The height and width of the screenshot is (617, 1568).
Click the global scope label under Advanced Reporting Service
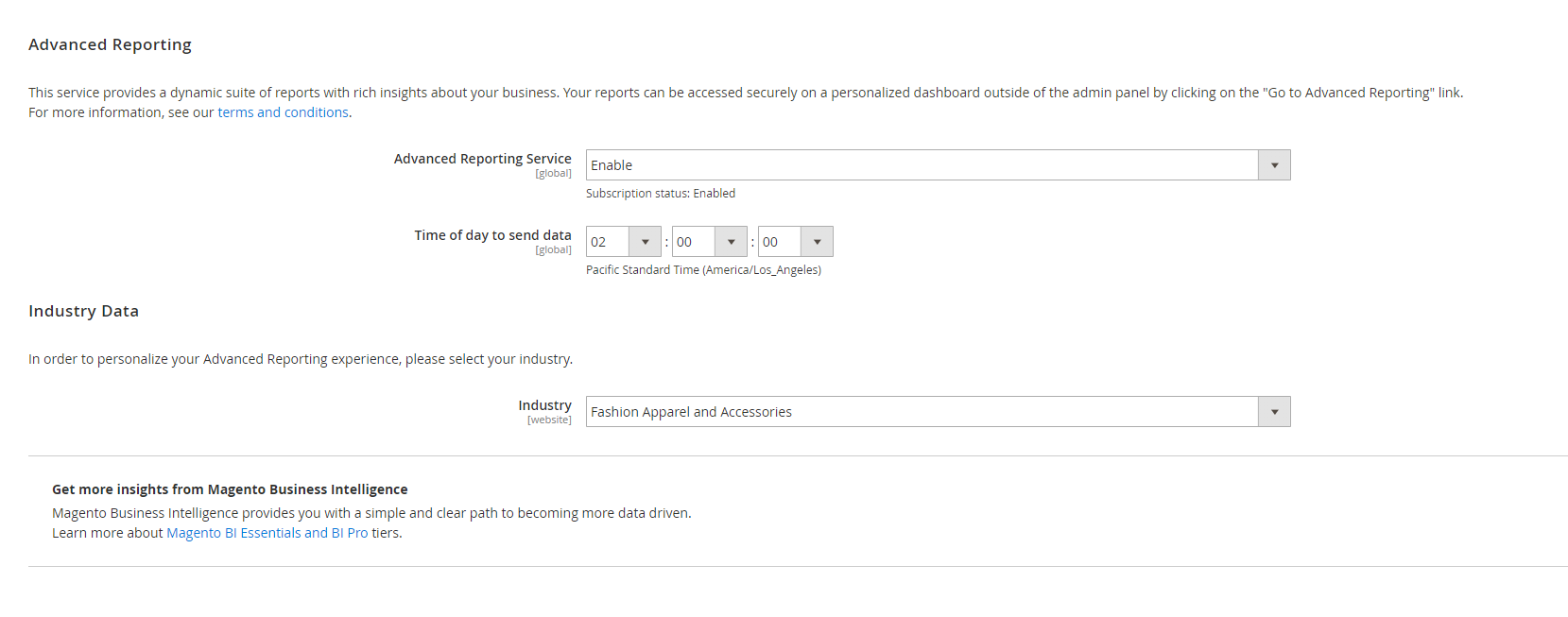coord(553,173)
